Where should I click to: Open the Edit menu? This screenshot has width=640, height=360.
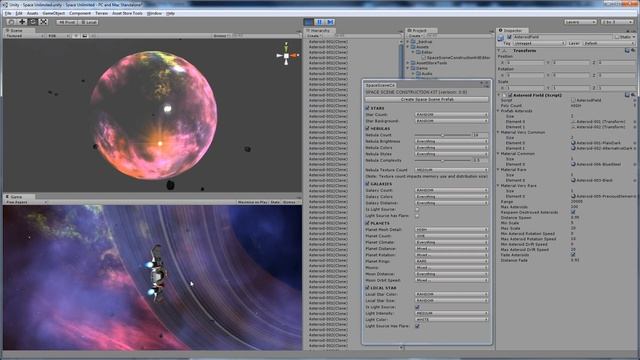point(19,13)
